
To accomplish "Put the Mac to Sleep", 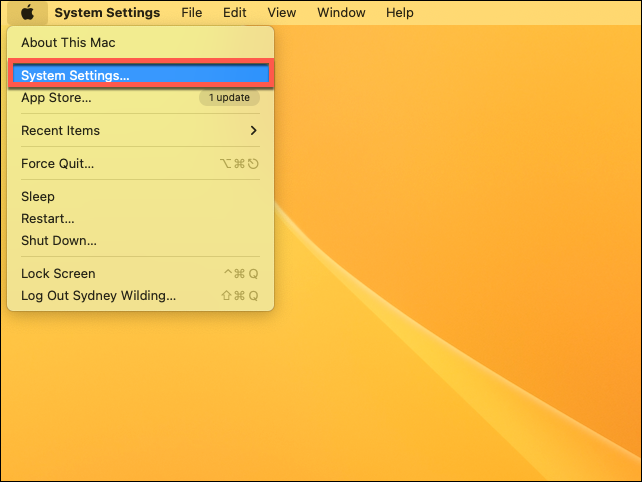I will click(x=38, y=197).
